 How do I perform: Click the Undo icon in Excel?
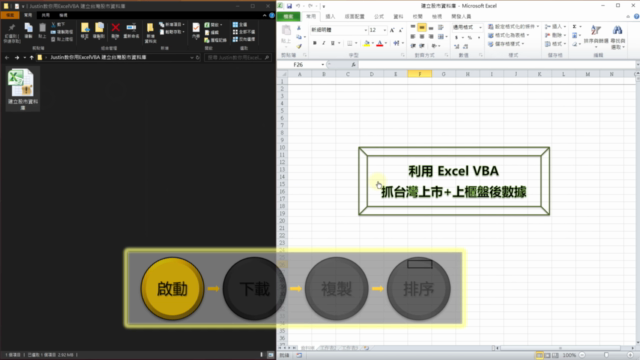pos(298,6)
